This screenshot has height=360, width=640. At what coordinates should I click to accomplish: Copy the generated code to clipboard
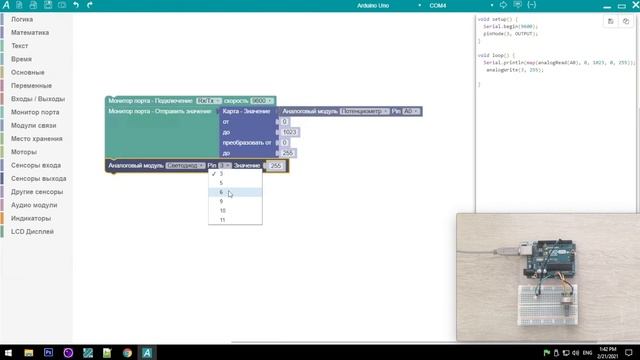[626, 21]
